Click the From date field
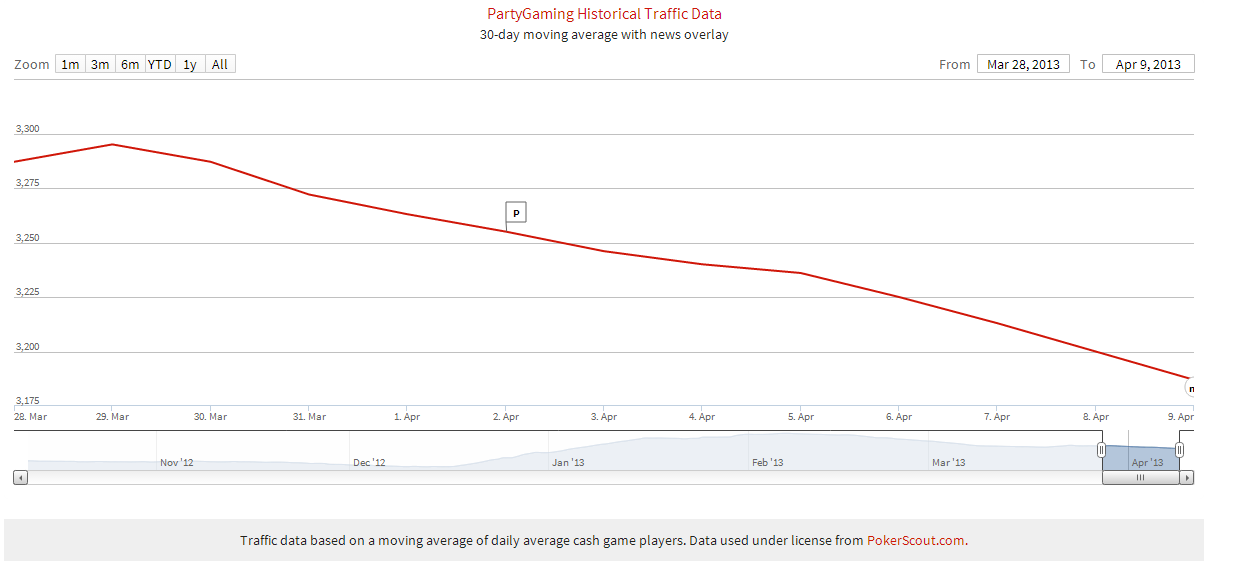This screenshot has width=1238, height=569. (x=1023, y=64)
